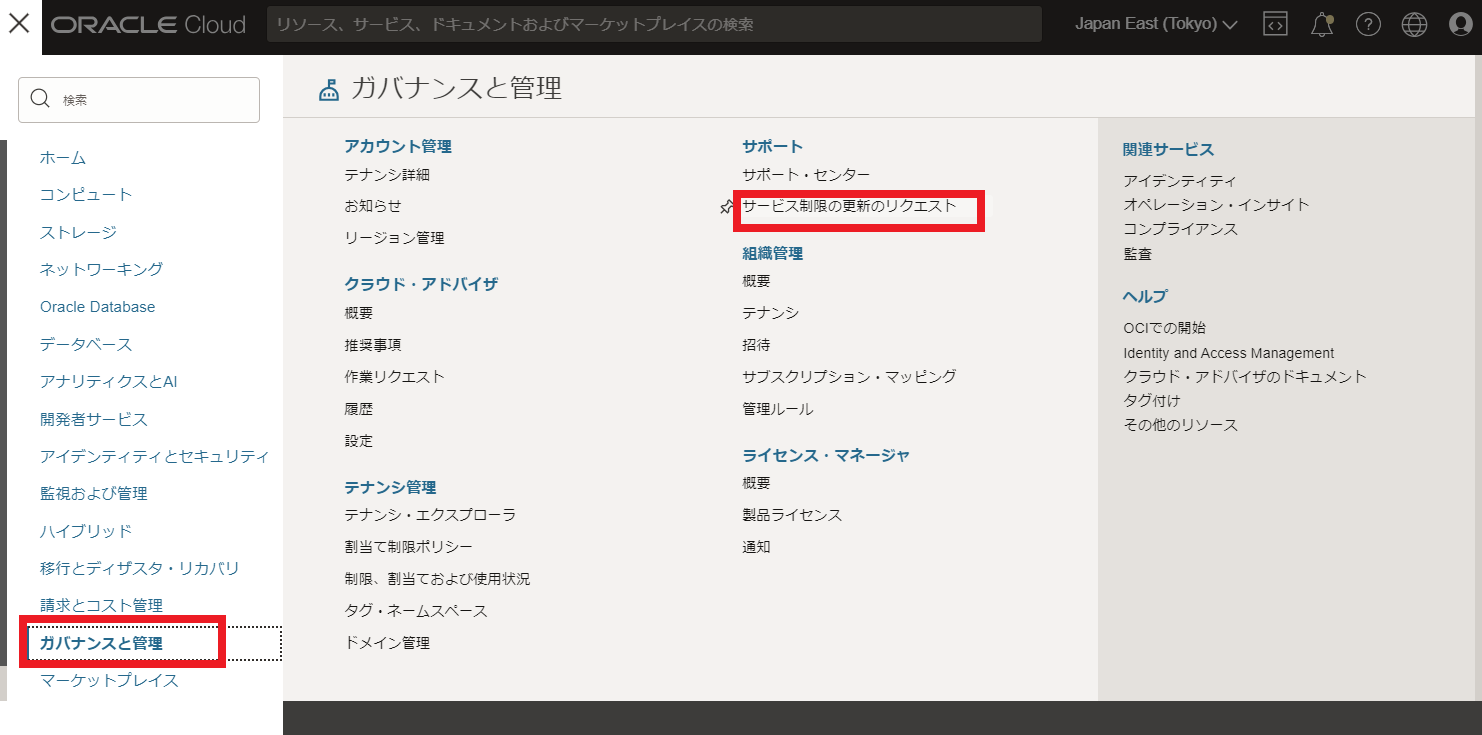Open 制限、割当ておよび使用状況 link
The image size is (1482, 735).
pos(437,579)
